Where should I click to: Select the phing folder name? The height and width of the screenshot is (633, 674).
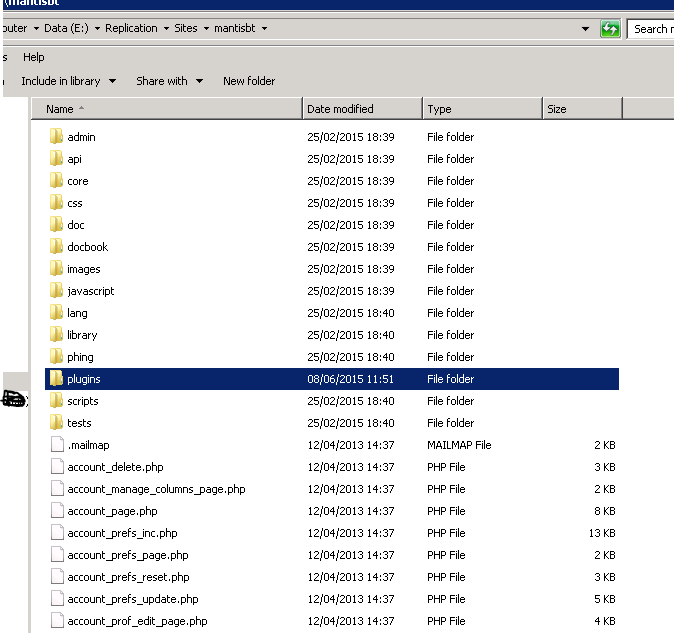[x=80, y=357]
